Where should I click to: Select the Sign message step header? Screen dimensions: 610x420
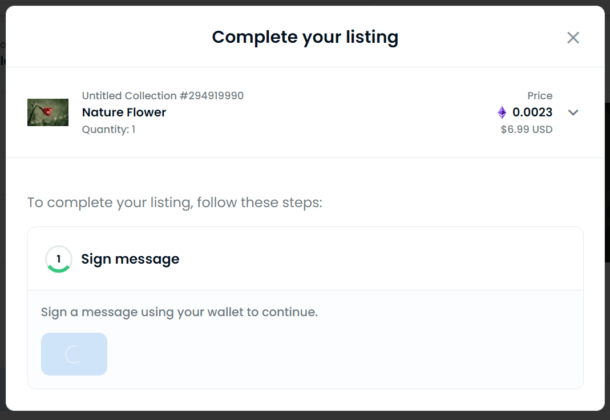pos(130,259)
